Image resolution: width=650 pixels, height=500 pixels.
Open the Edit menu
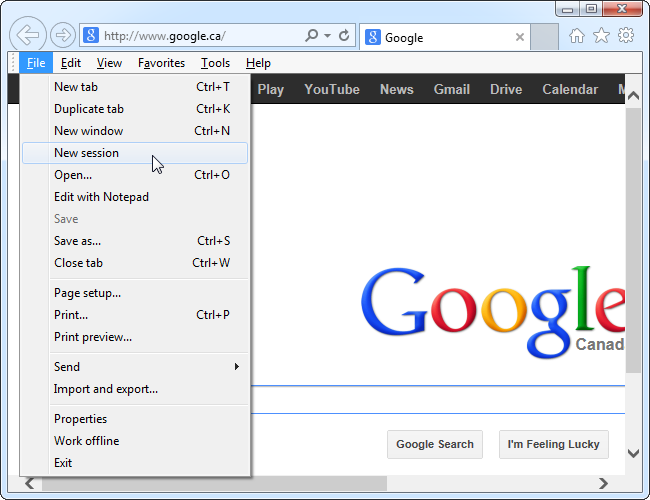70,63
